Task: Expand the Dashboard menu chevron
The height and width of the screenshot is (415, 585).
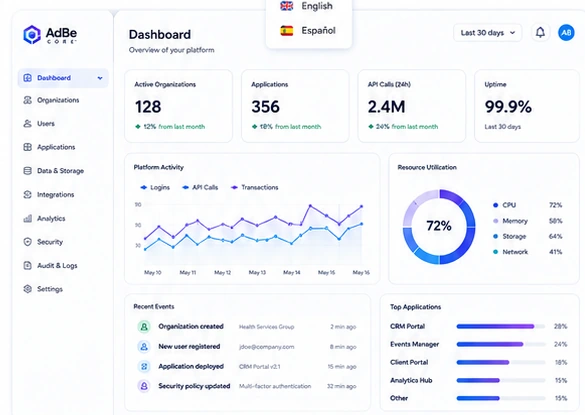Action: click(x=100, y=78)
